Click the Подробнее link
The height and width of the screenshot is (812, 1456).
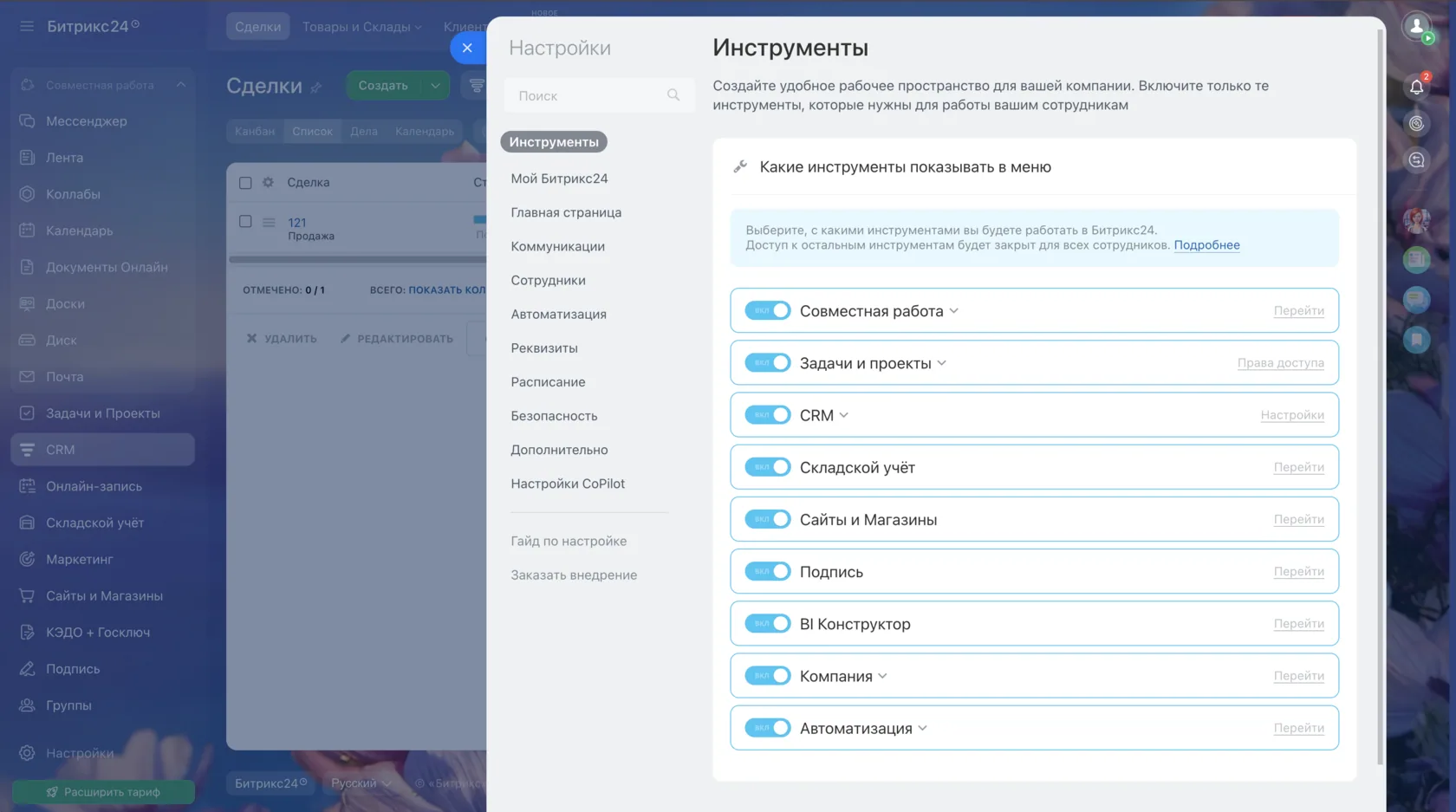coord(1206,245)
